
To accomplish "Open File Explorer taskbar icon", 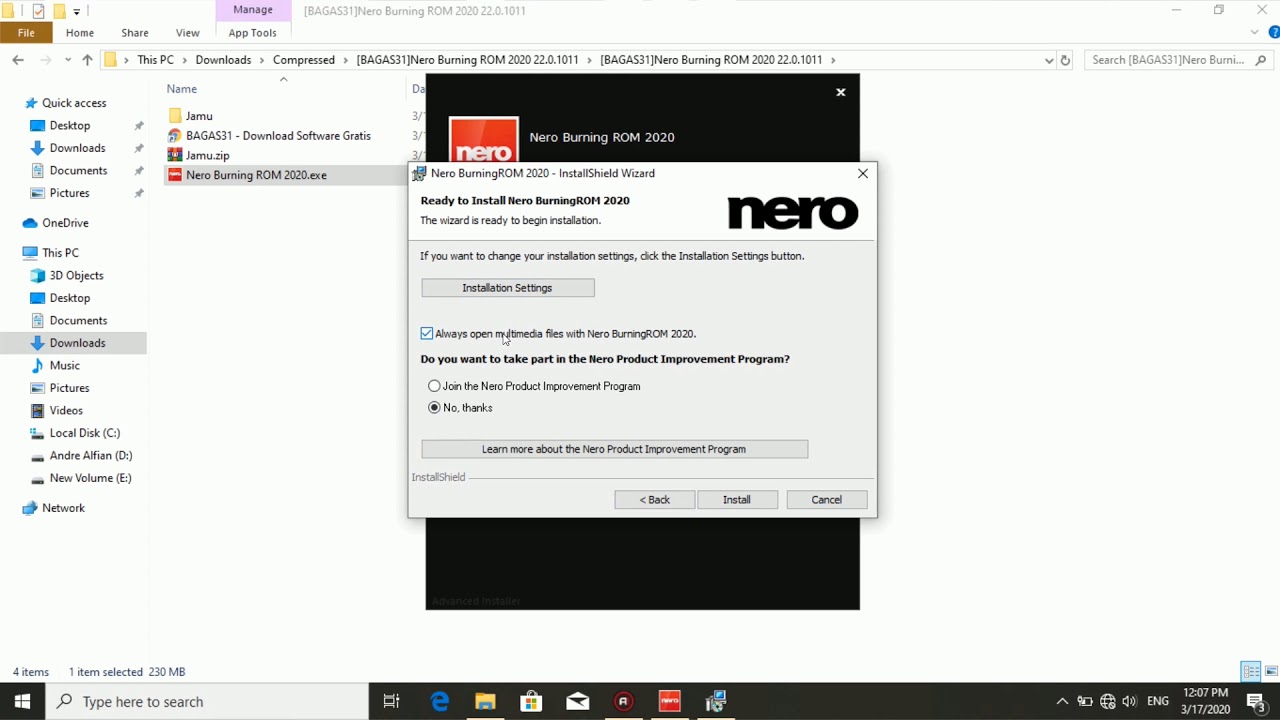I will tap(485, 702).
